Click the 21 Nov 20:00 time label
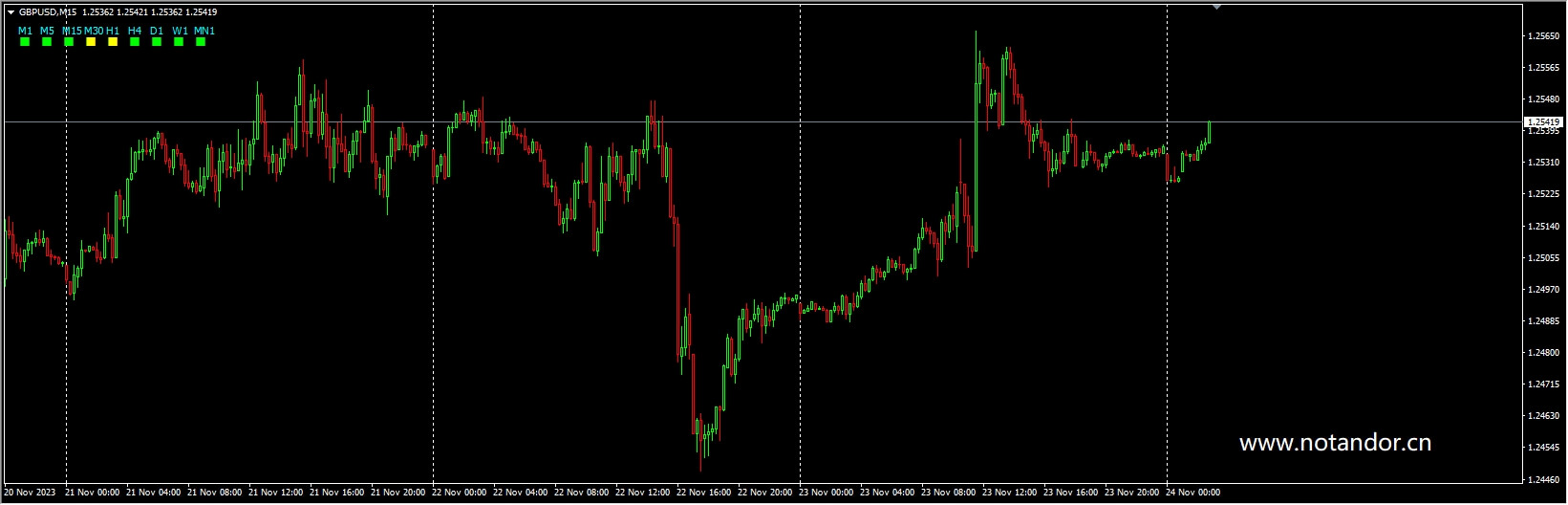Screen dimensions: 1568x505 coord(399,494)
